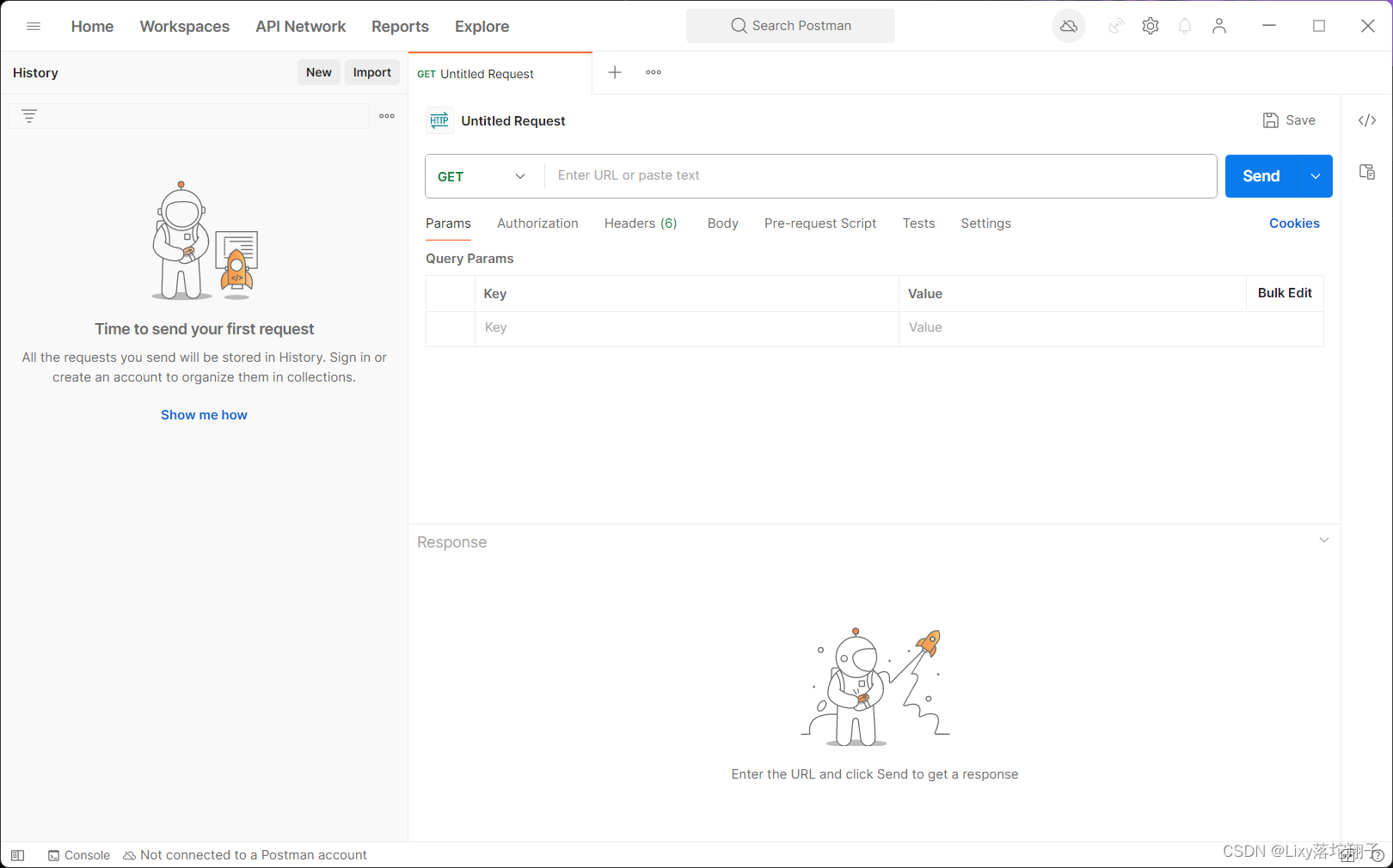This screenshot has width=1393, height=868.
Task: Click the blue Send button
Action: coord(1261,176)
